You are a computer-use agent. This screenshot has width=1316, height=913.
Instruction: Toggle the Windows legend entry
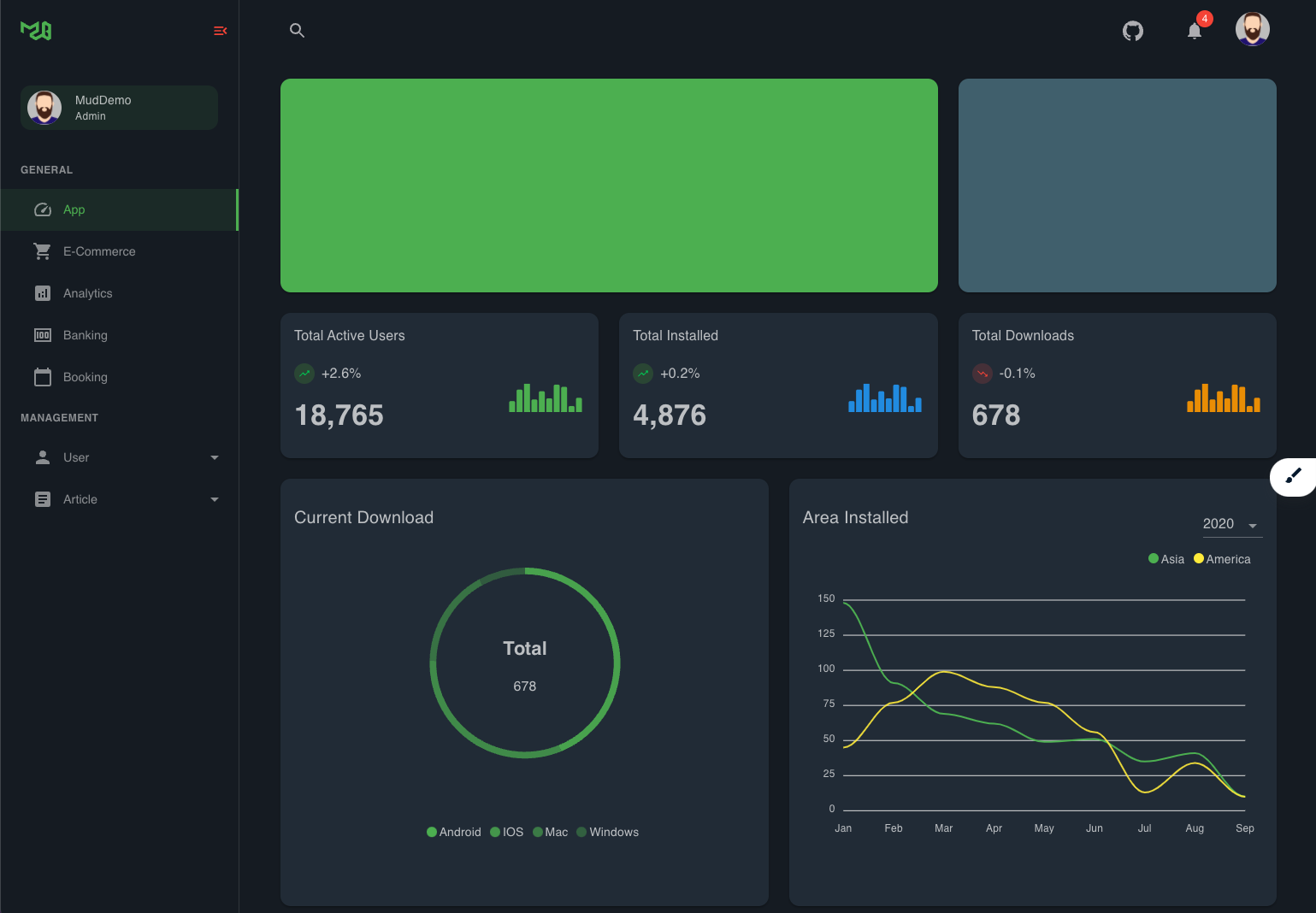pyautogui.click(x=608, y=832)
